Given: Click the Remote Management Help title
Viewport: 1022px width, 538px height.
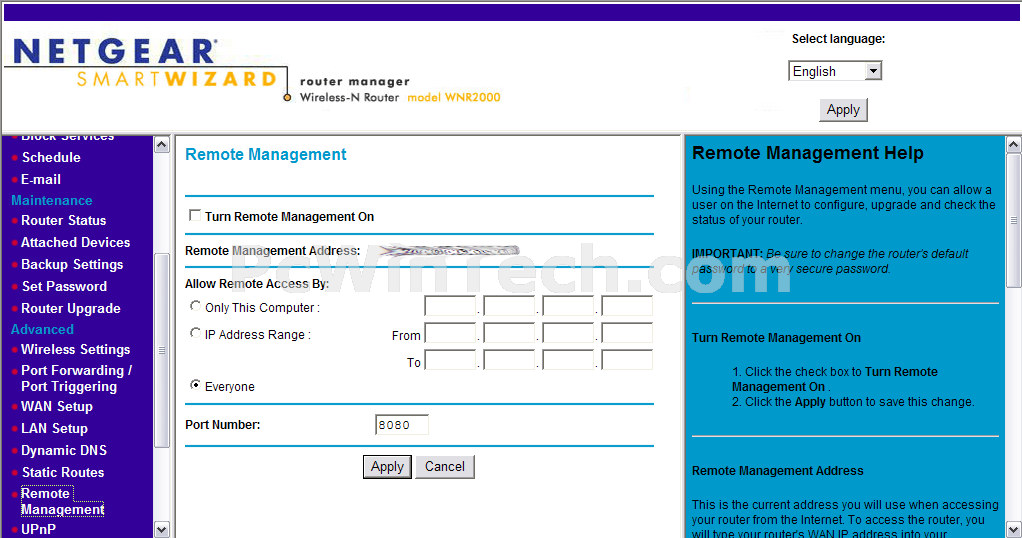Looking at the screenshot, I should (x=808, y=153).
